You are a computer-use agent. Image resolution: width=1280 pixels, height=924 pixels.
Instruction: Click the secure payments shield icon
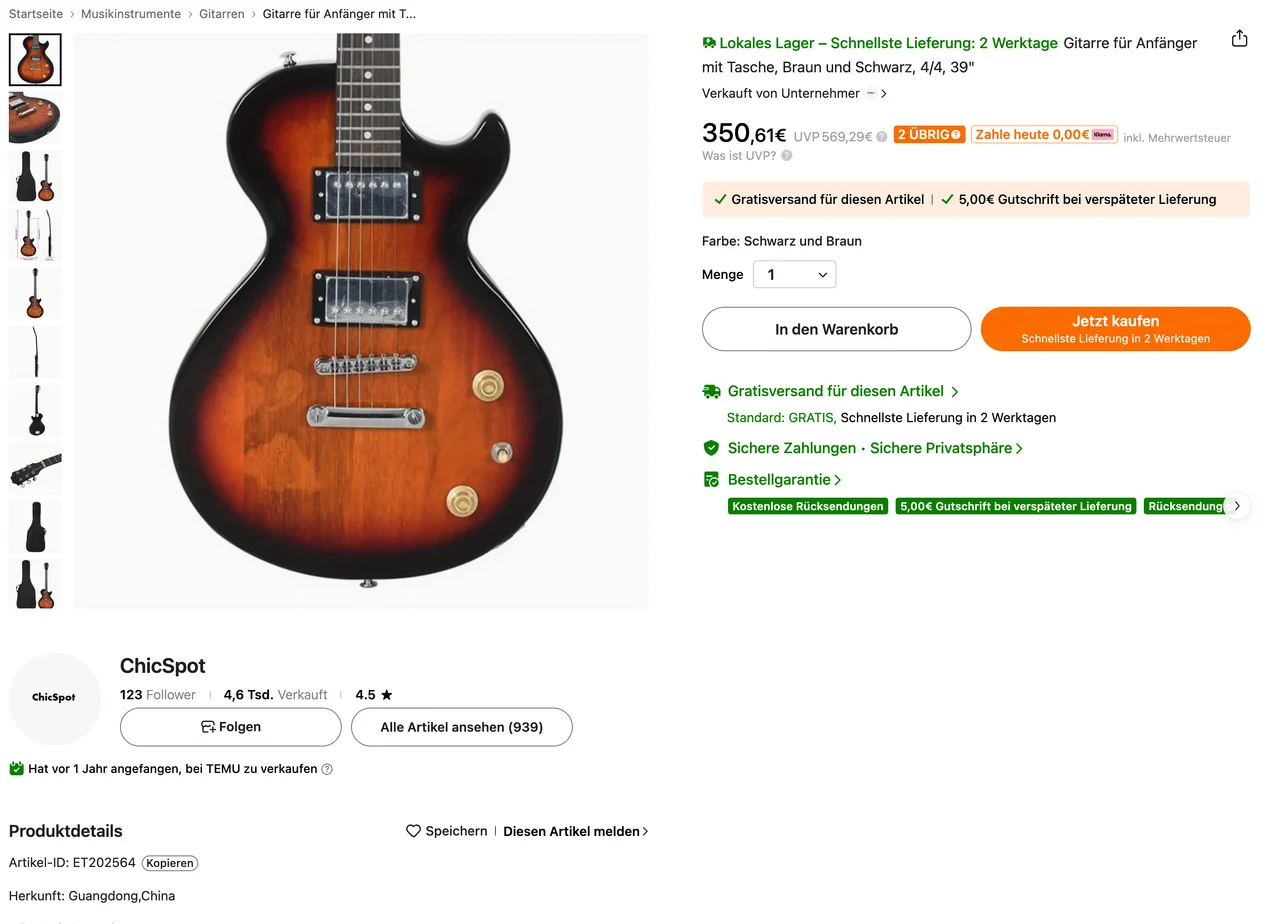click(711, 448)
